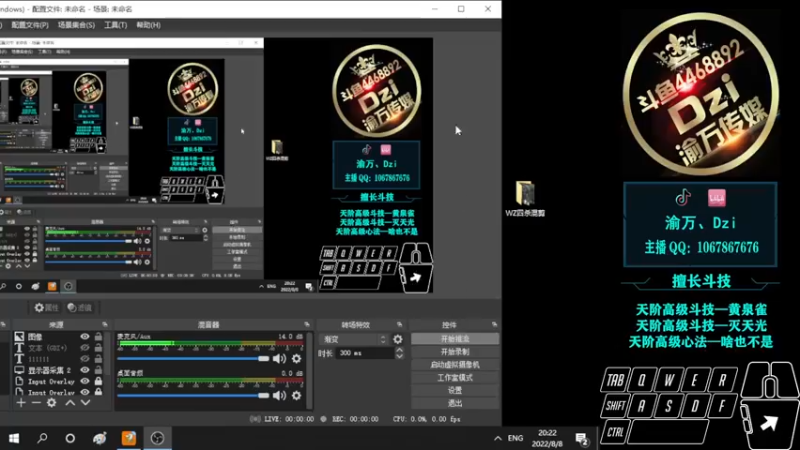This screenshot has height=450, width=800.
Task: Open the Windows Start menu
Action: pyautogui.click(x=14, y=438)
